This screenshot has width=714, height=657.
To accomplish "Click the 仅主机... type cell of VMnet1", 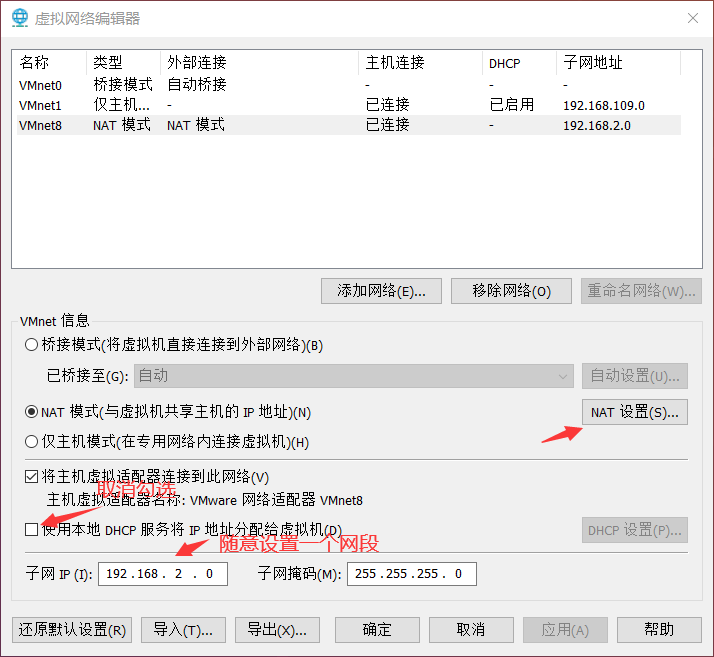I will click(122, 105).
